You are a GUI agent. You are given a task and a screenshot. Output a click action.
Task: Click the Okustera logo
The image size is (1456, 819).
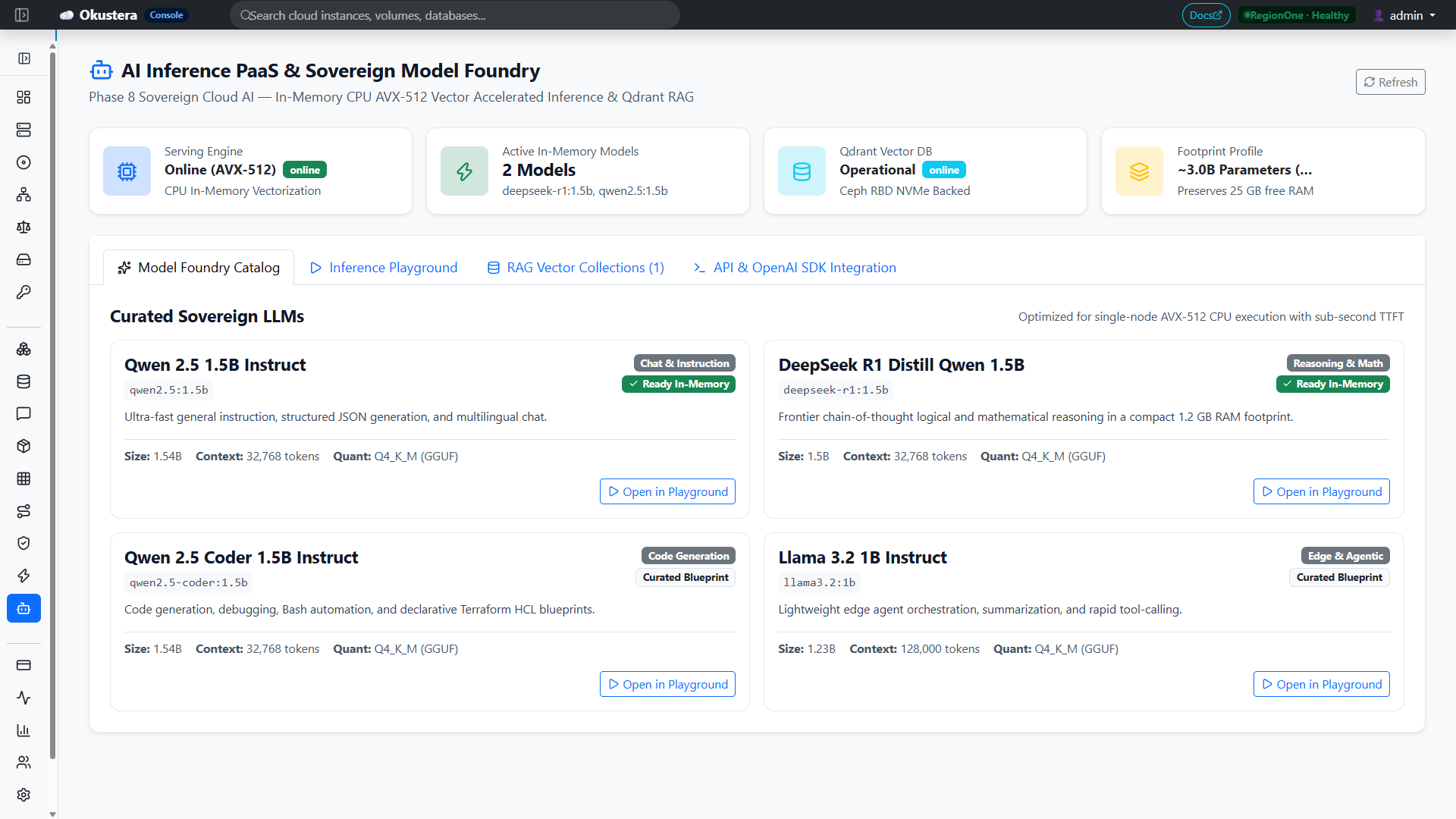click(99, 15)
